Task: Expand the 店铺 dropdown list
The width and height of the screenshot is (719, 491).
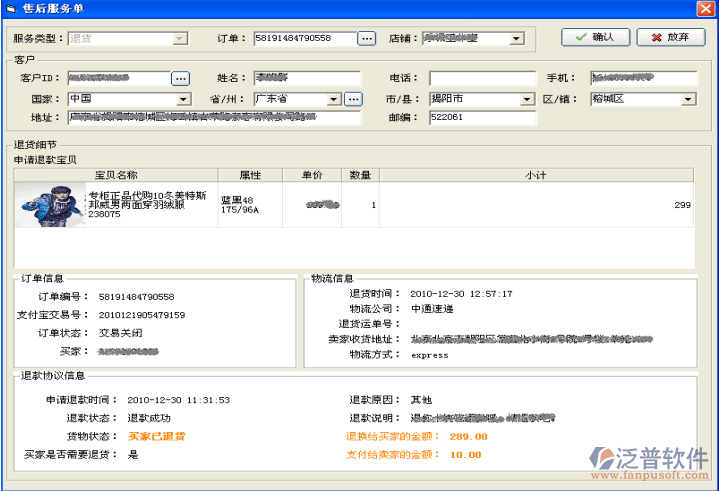Action: click(517, 39)
